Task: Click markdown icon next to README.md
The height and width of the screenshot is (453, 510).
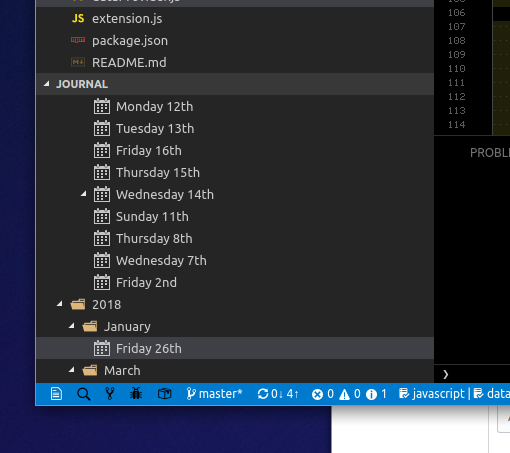Action: tap(78, 62)
